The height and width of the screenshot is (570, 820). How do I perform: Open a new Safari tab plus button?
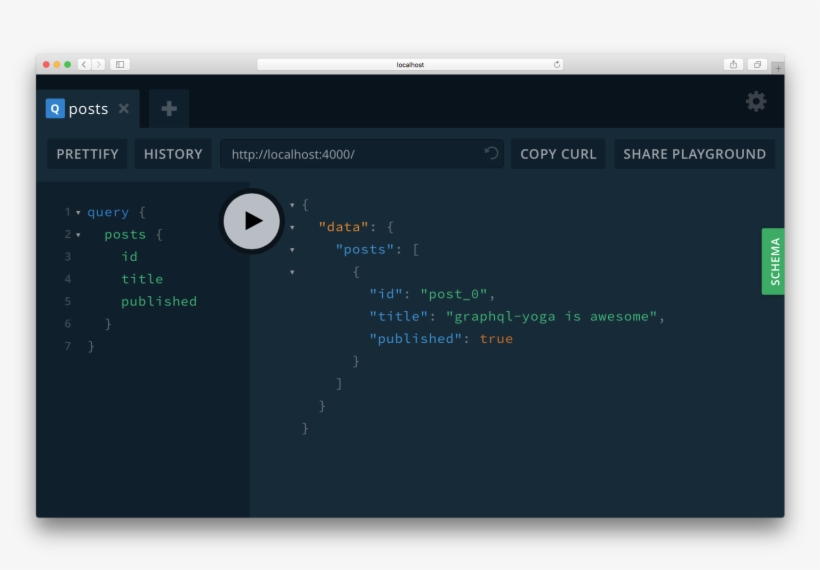pyautogui.click(x=778, y=68)
